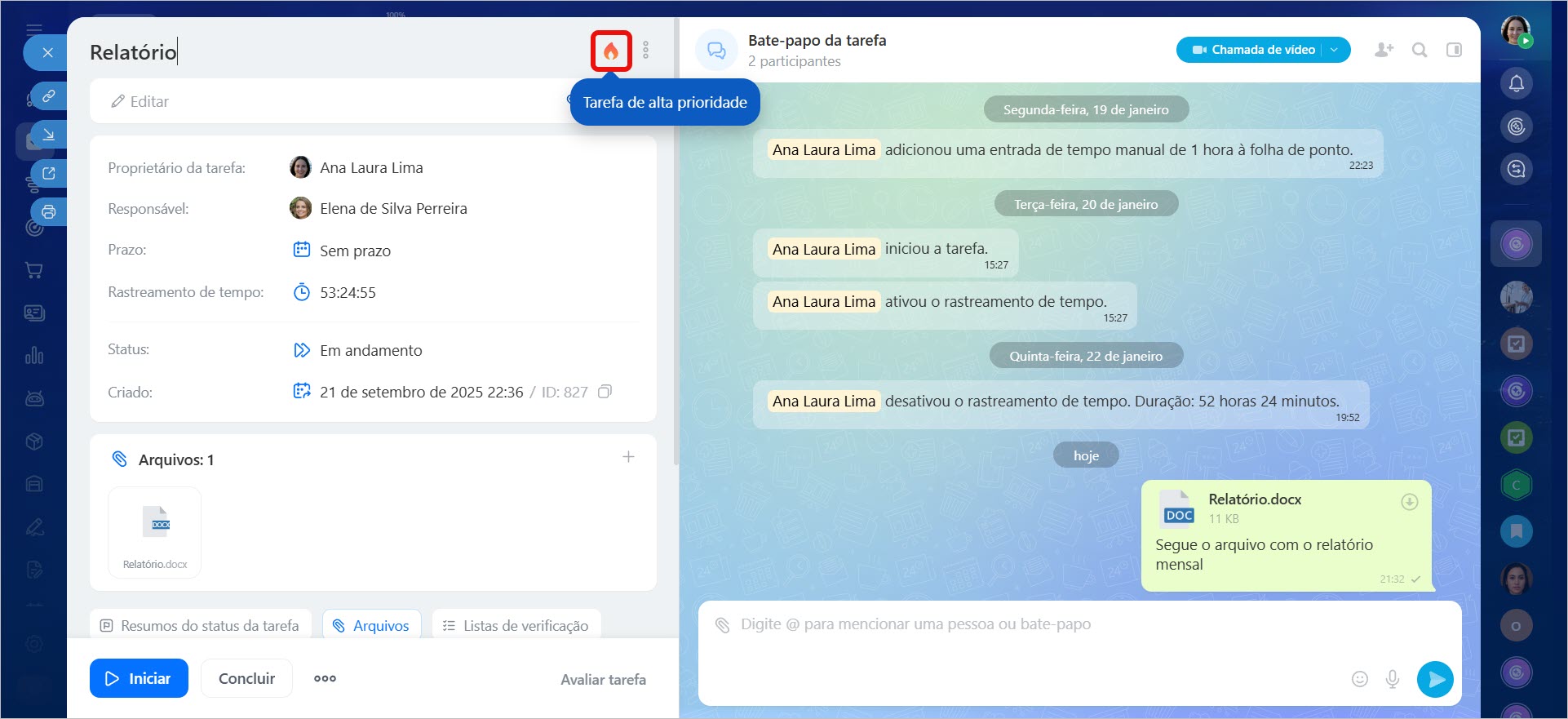Toggle the chat sidebar panel icon

(x=1454, y=50)
